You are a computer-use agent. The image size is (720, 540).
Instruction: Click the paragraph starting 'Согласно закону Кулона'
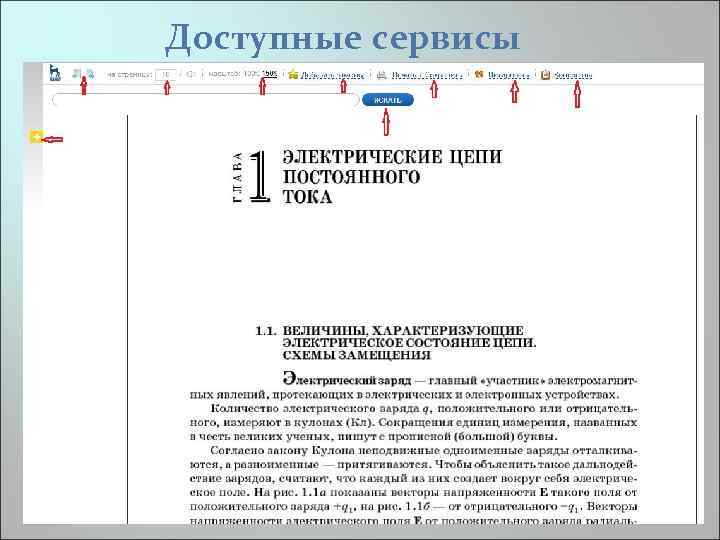tap(413, 485)
